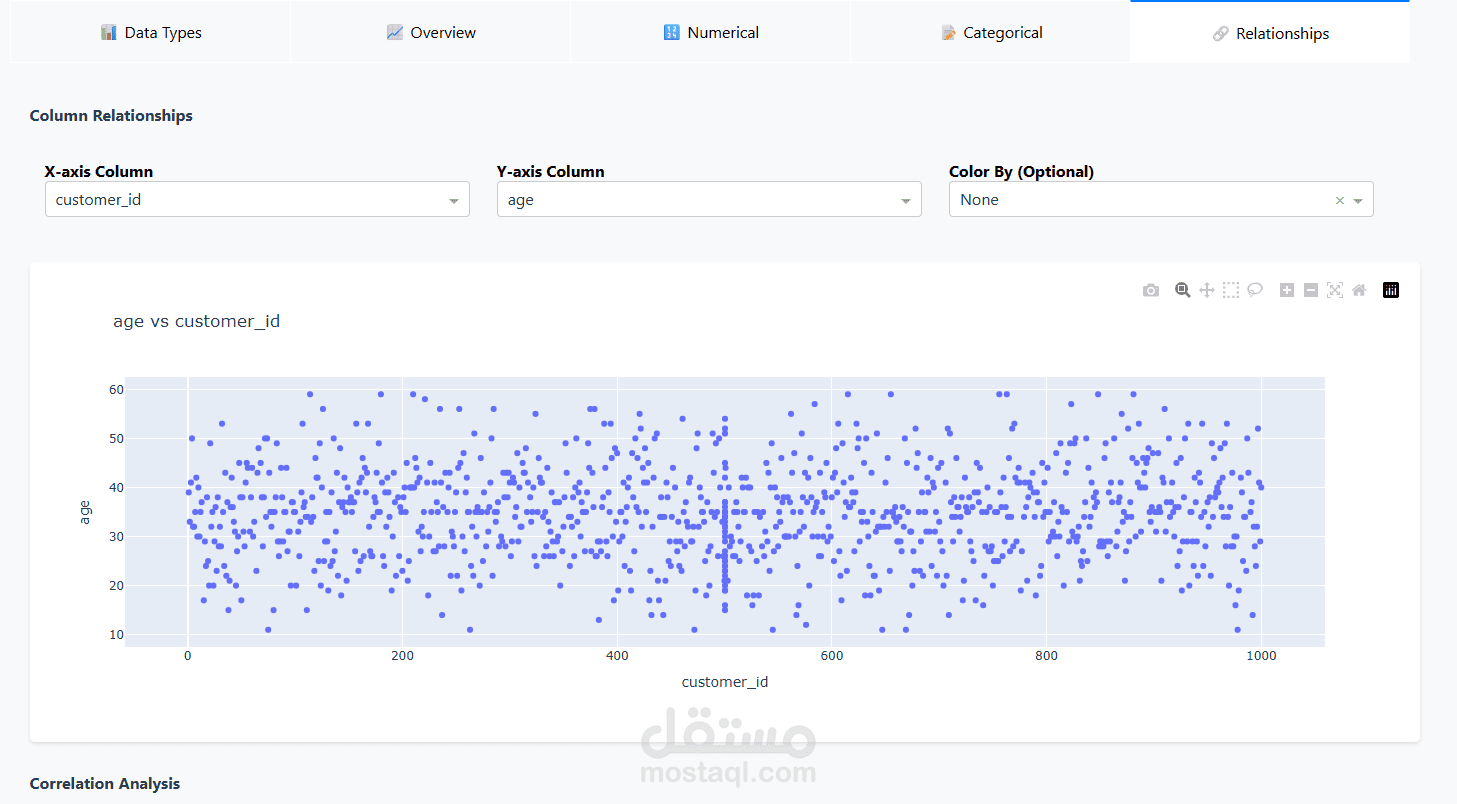
Task: Reset axes with the home icon
Action: (x=1359, y=290)
